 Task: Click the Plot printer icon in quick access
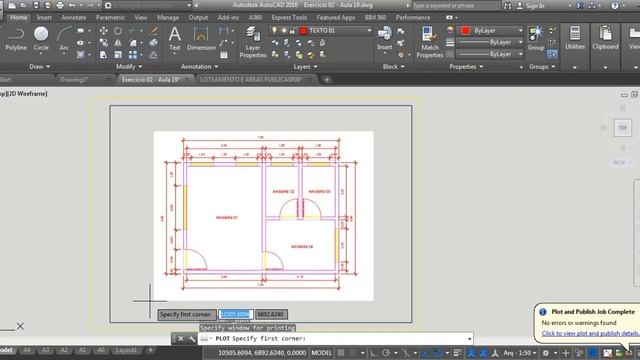point(60,5)
